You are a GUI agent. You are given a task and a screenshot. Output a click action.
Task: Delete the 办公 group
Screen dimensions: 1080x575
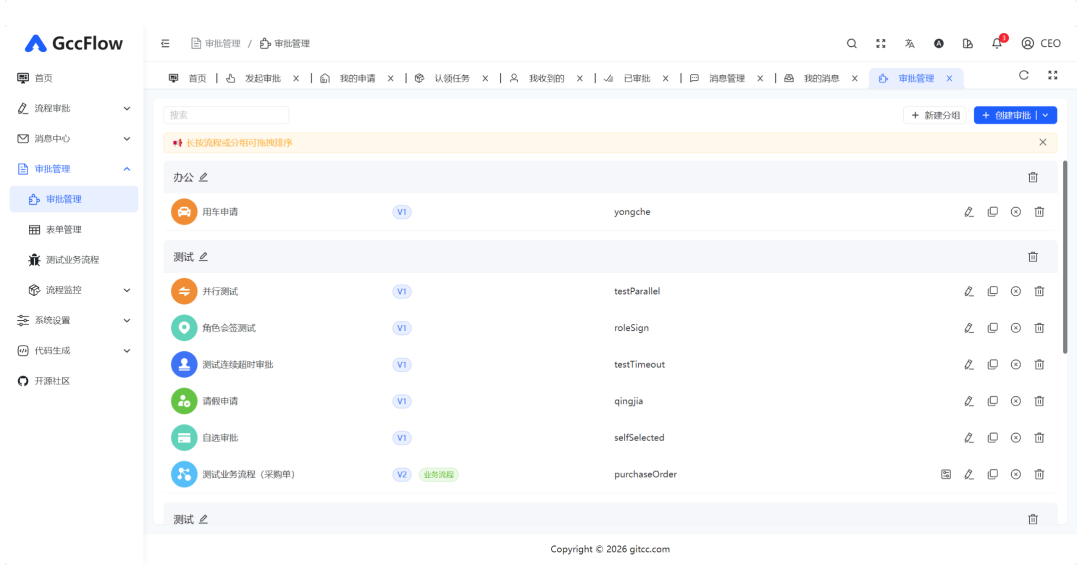(1033, 178)
